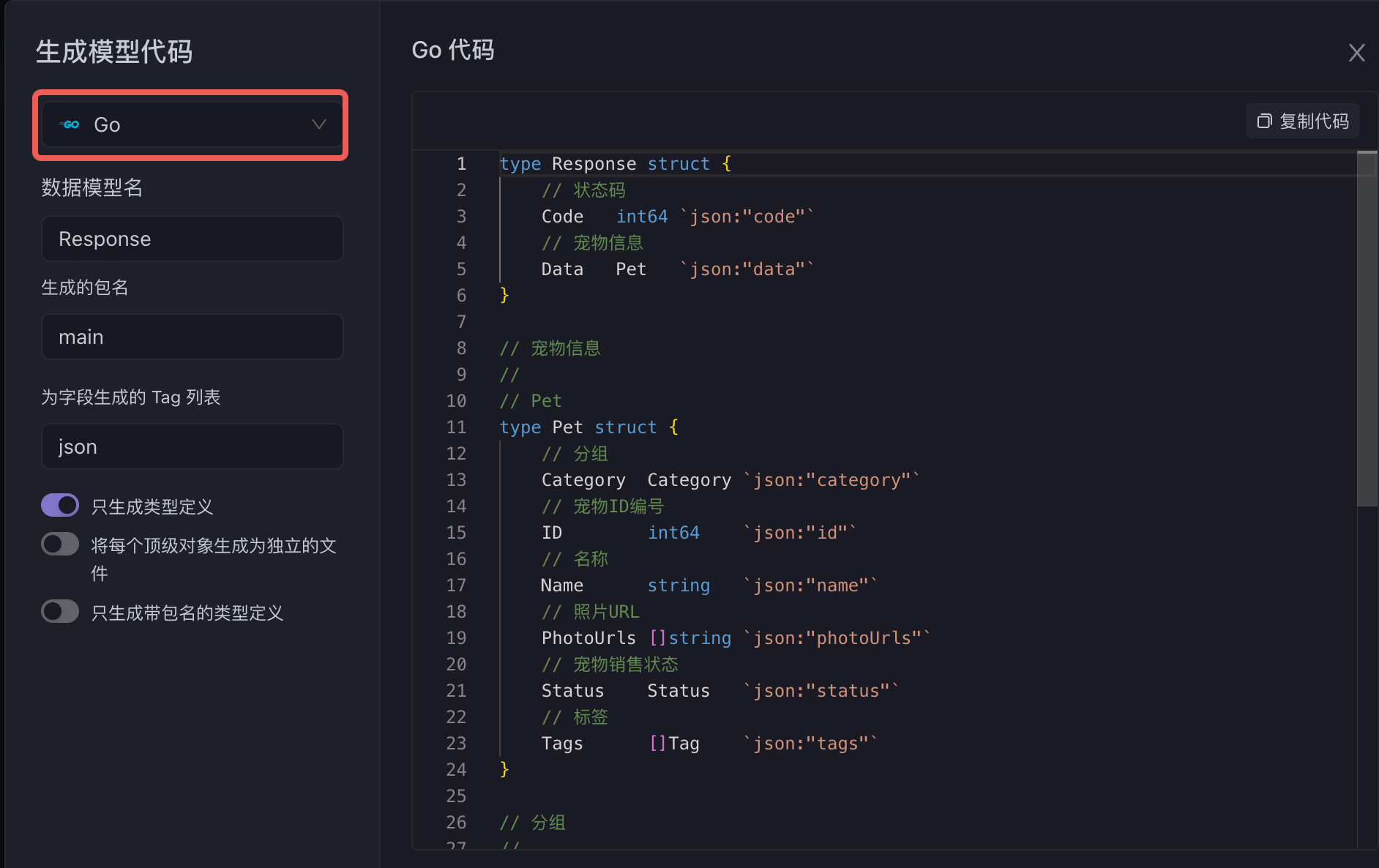Click the Go gopher logo icon

click(x=70, y=124)
